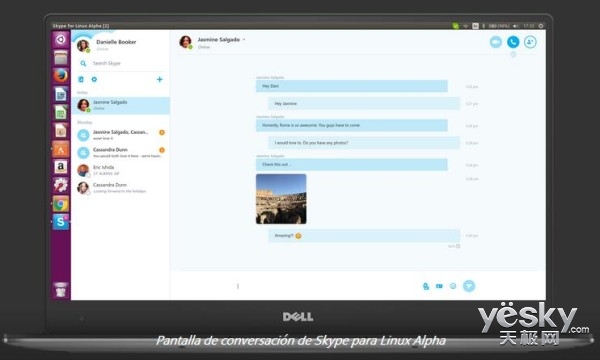Open the Cassandra Dunn group chat with unread badge

(x=121, y=152)
